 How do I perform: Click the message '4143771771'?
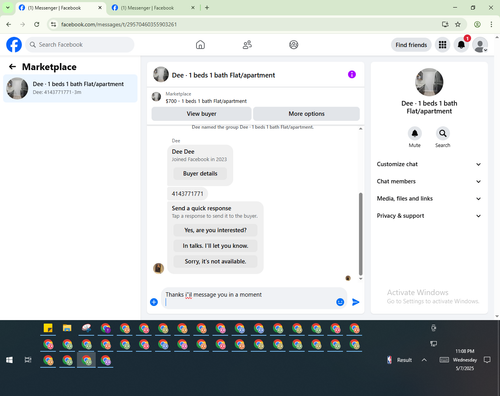[x=187, y=193]
